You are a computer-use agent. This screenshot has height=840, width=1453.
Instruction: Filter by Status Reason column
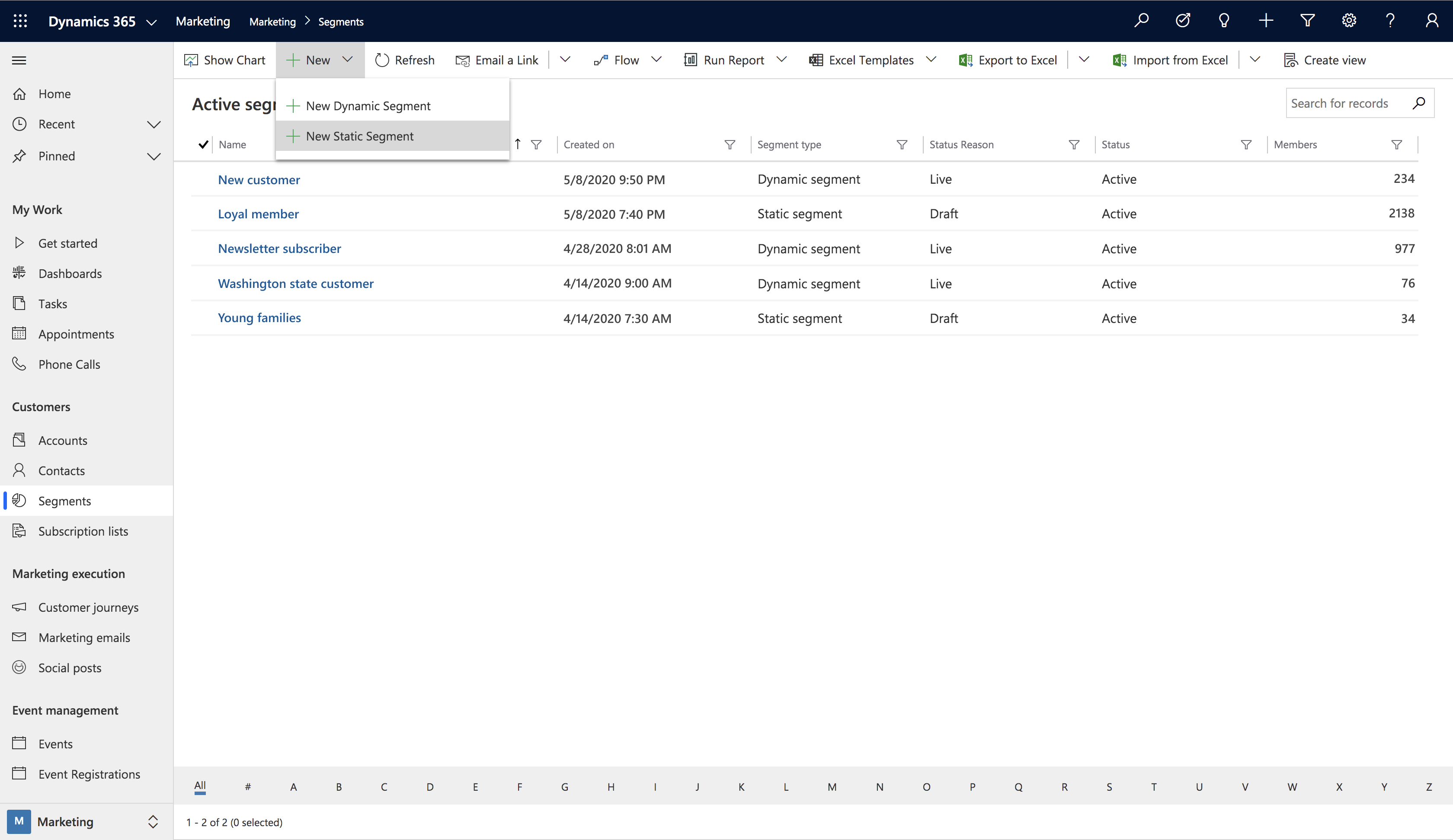tap(1074, 144)
